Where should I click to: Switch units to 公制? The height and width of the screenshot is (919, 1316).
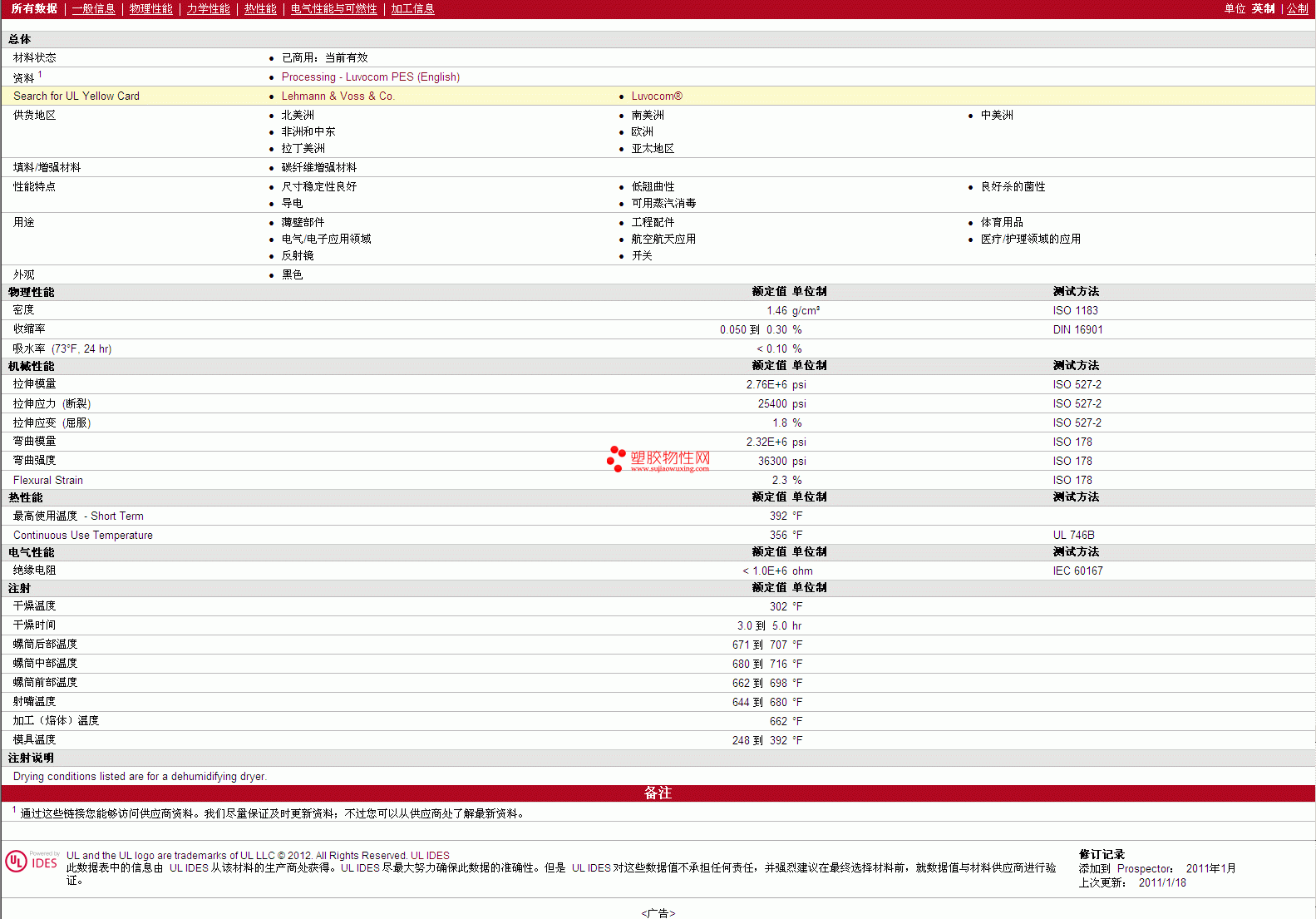[1298, 8]
